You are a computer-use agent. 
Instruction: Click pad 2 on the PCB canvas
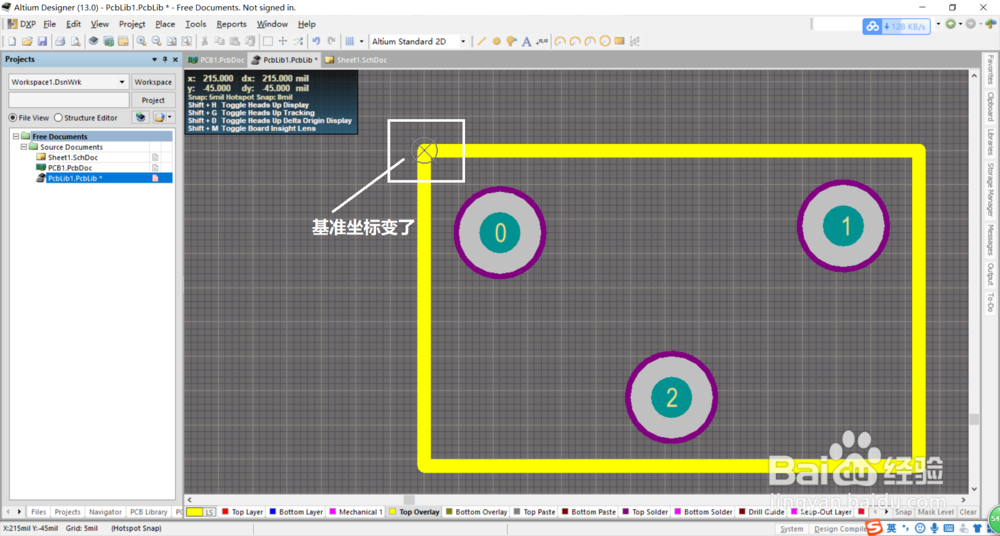672,397
